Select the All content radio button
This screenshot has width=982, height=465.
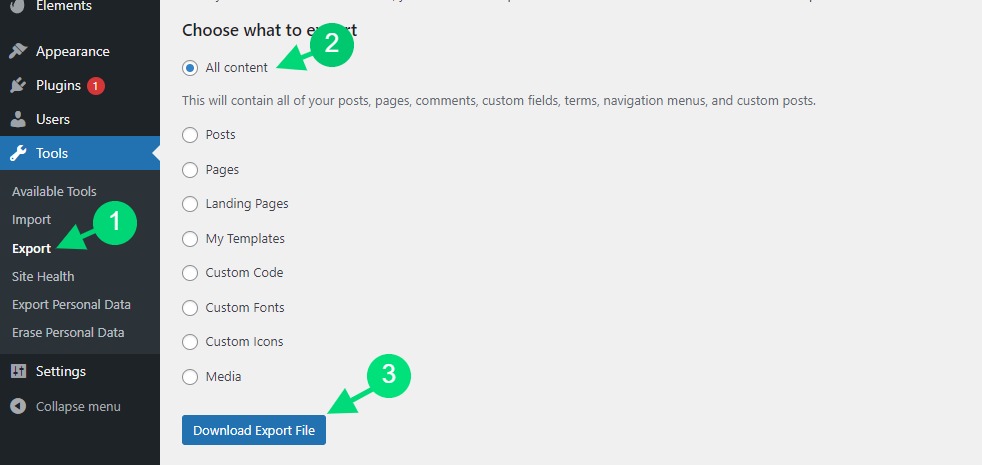click(x=190, y=68)
